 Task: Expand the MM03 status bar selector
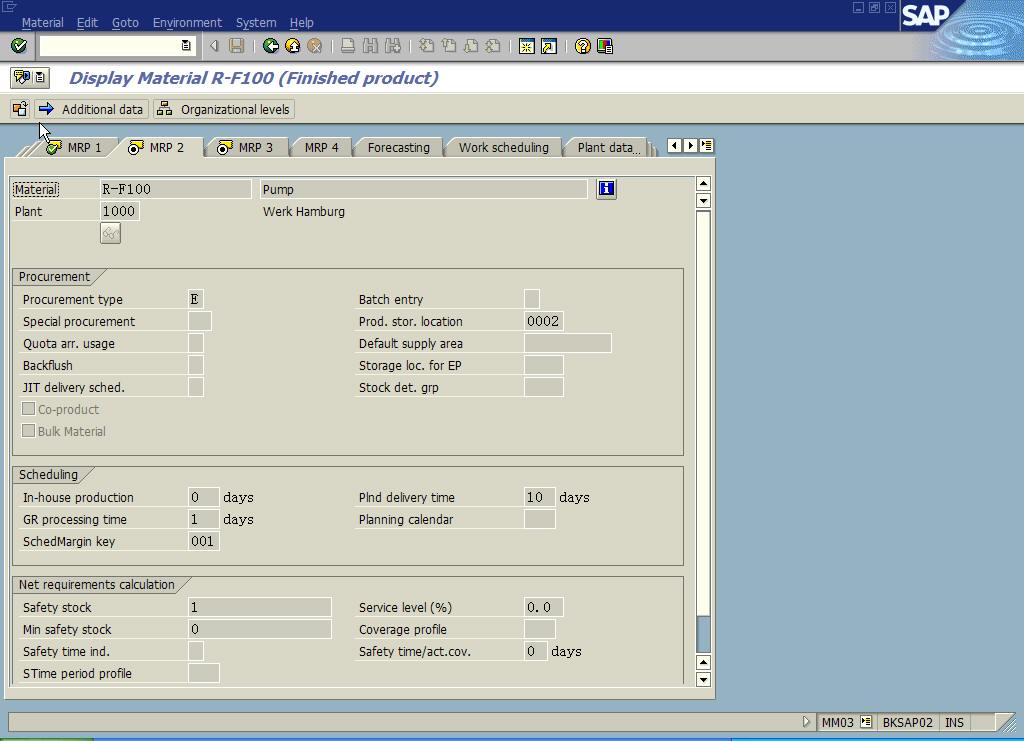866,722
